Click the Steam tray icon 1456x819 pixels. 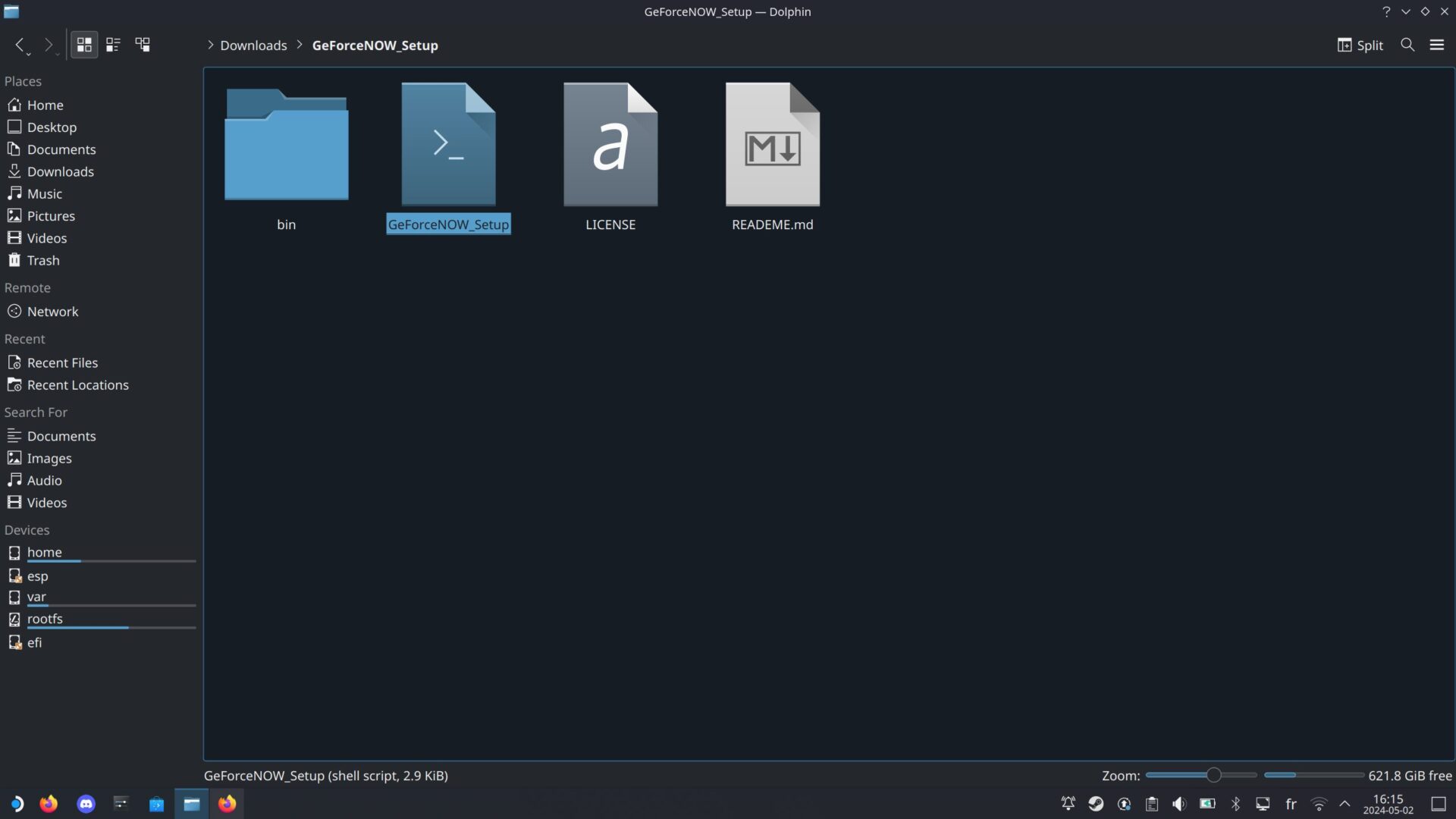[1096, 804]
